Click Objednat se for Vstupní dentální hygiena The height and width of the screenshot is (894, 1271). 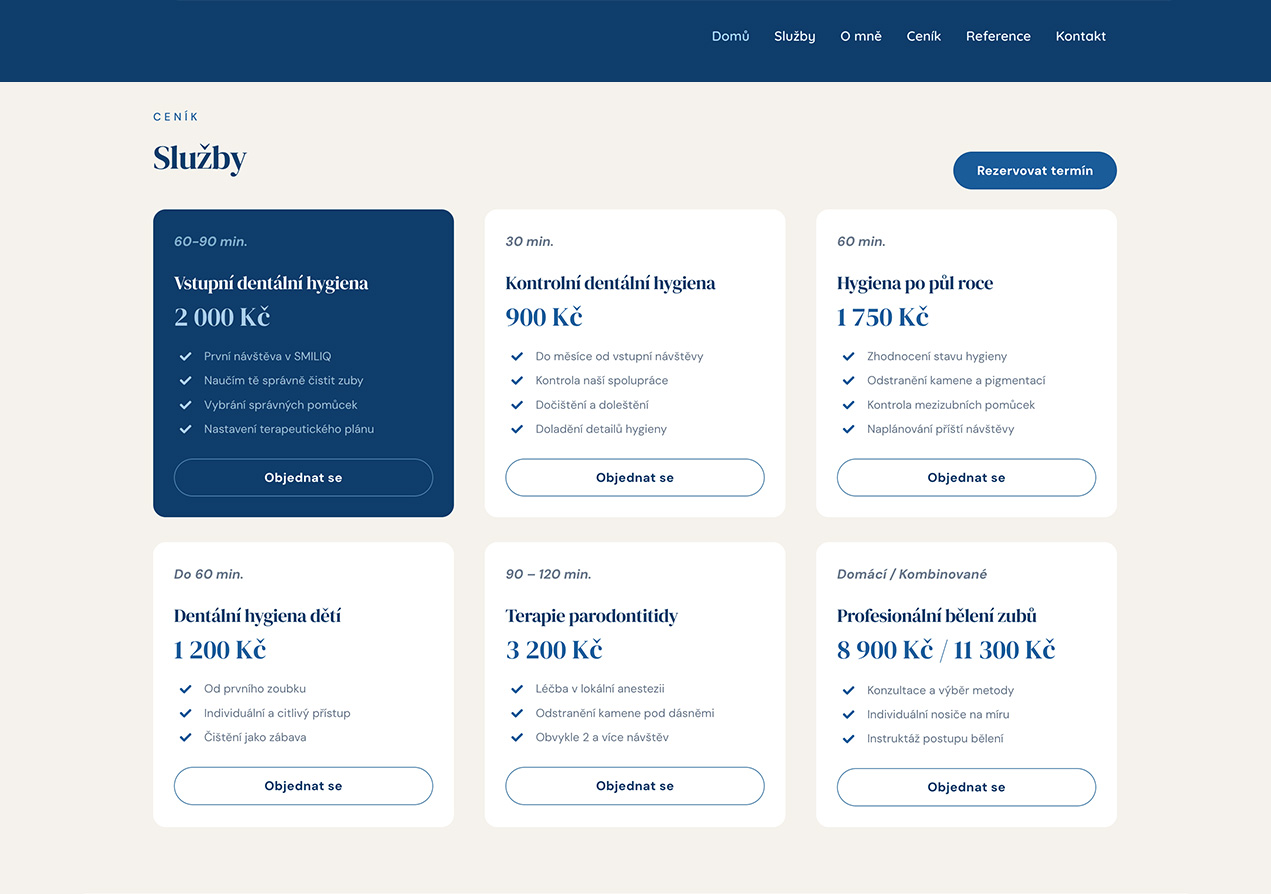[x=303, y=478]
